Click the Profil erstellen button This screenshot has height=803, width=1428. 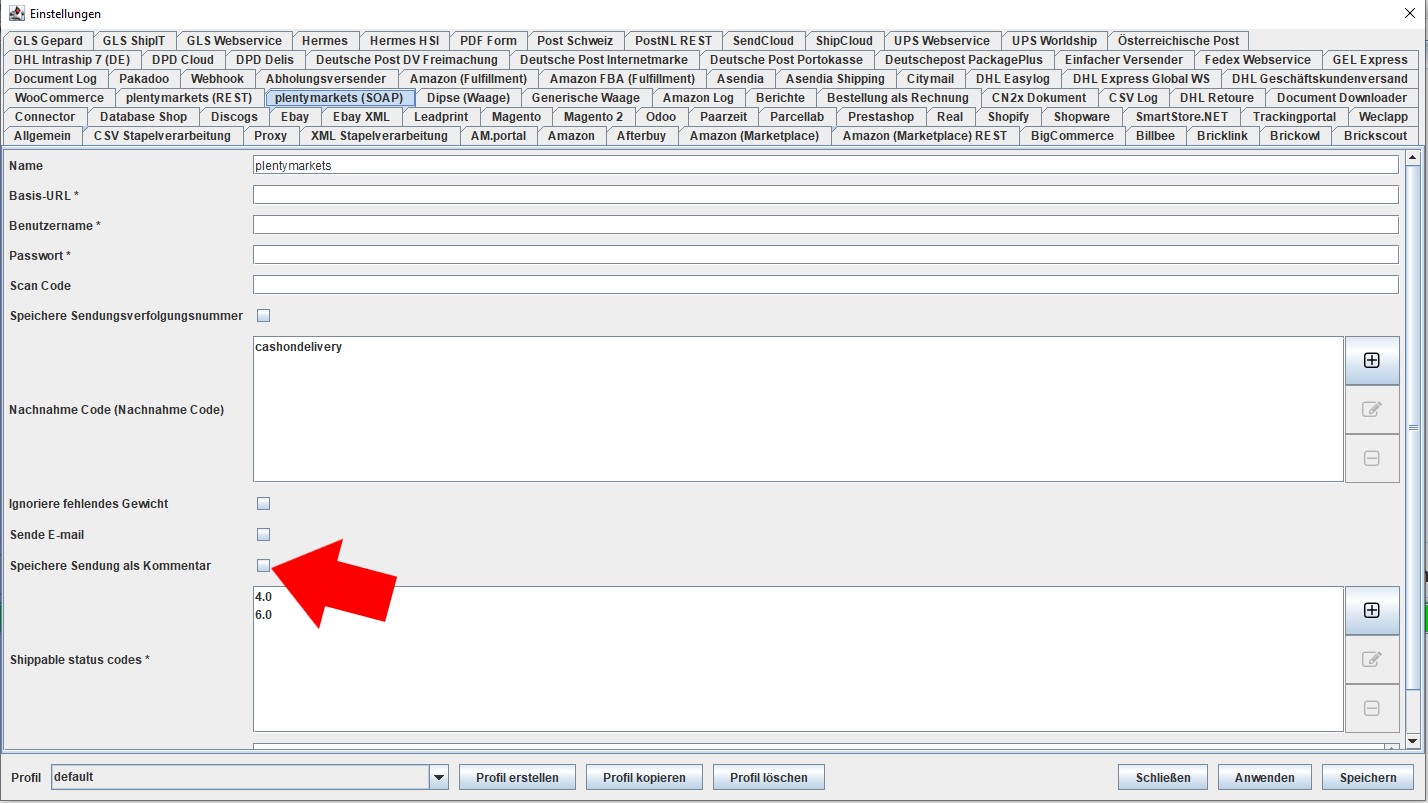518,777
